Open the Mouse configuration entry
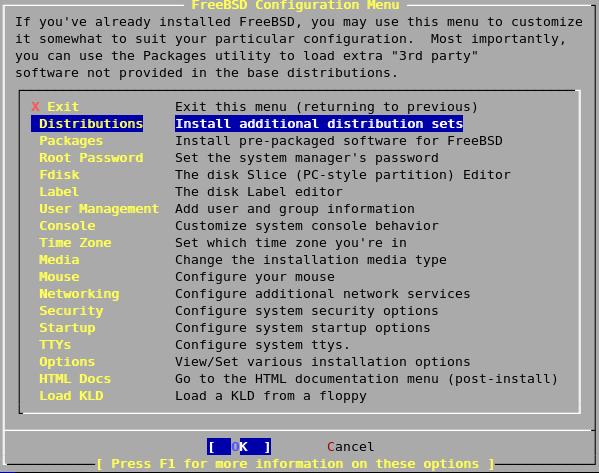The image size is (599, 473). [59, 277]
